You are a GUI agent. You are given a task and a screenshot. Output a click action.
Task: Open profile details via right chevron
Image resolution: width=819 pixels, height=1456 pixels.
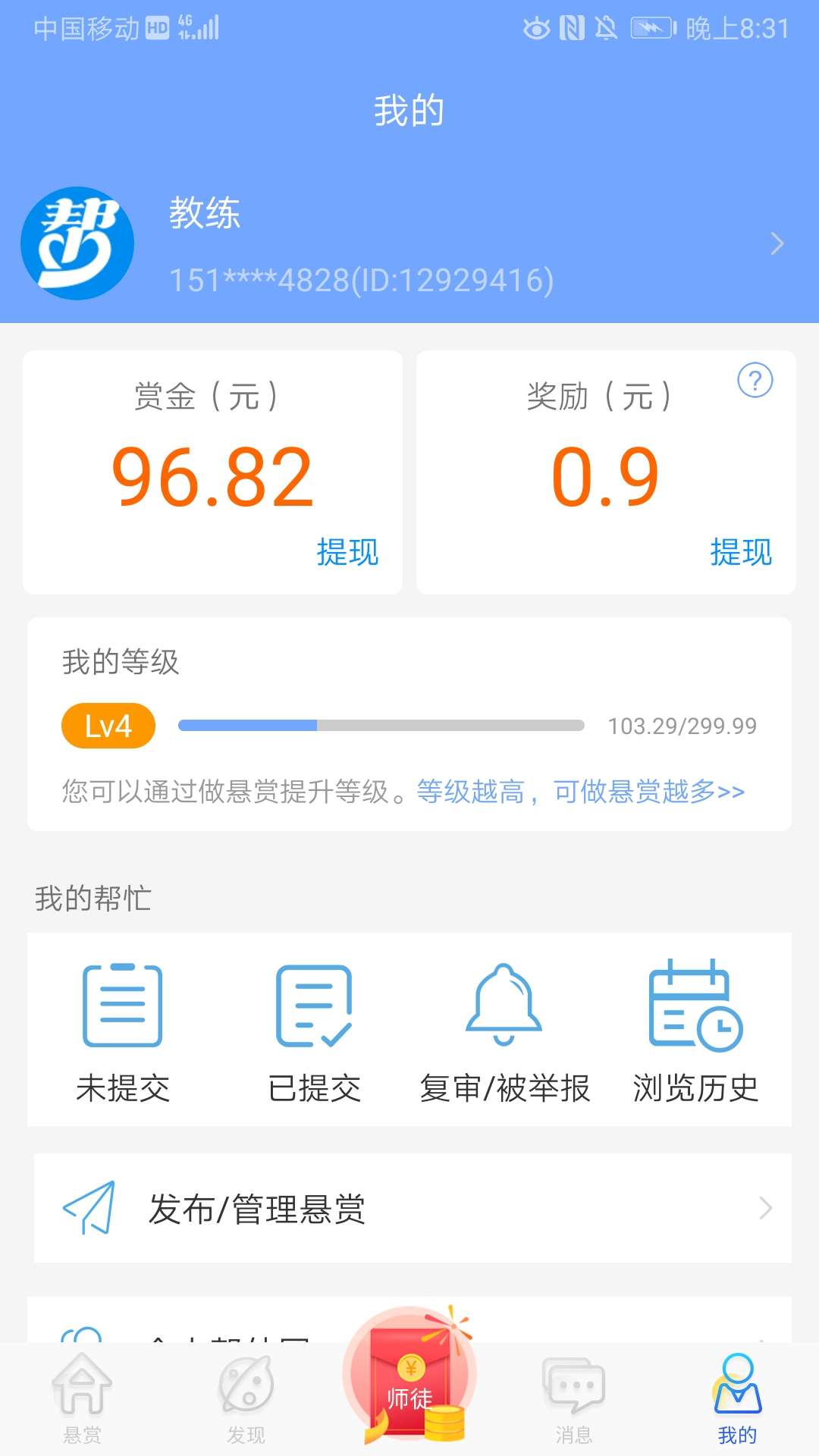click(x=777, y=243)
